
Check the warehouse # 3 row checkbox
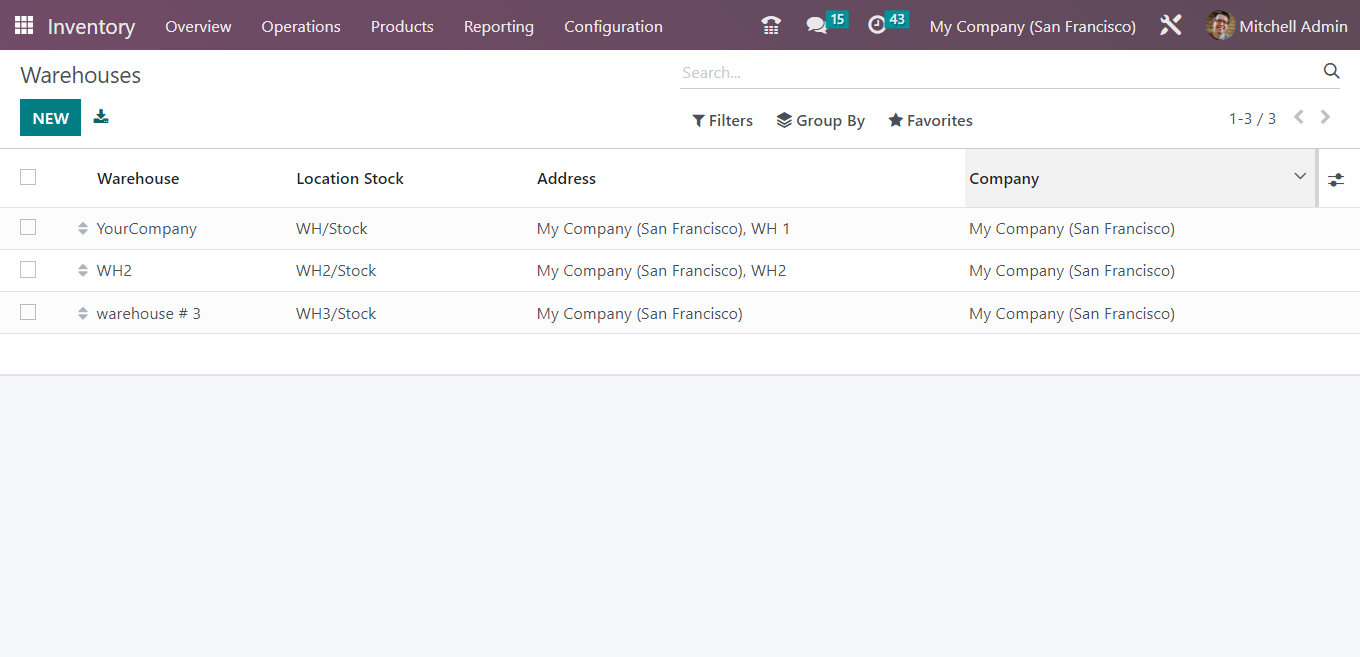pos(28,312)
